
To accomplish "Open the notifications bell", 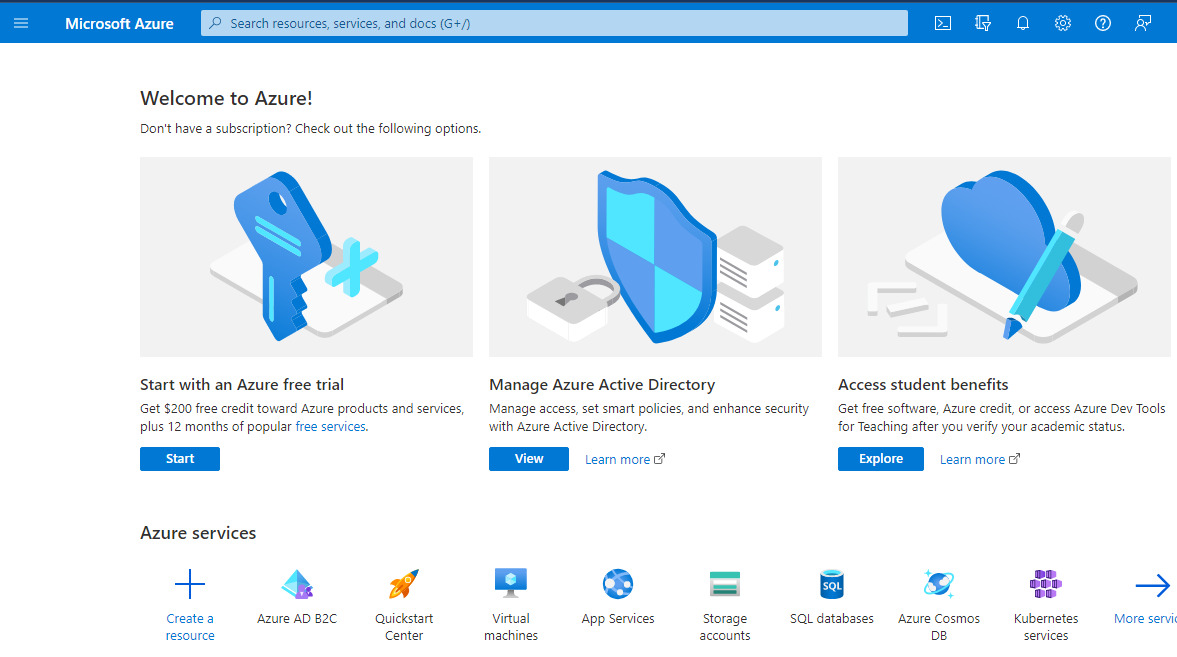I will (1022, 23).
